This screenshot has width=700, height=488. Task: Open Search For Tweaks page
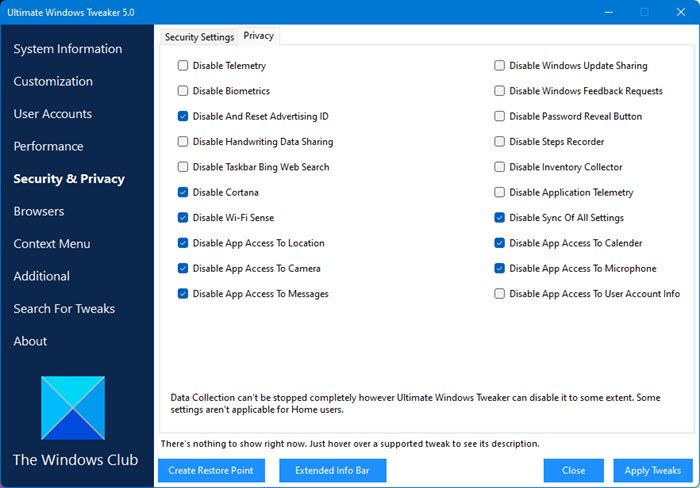64,309
